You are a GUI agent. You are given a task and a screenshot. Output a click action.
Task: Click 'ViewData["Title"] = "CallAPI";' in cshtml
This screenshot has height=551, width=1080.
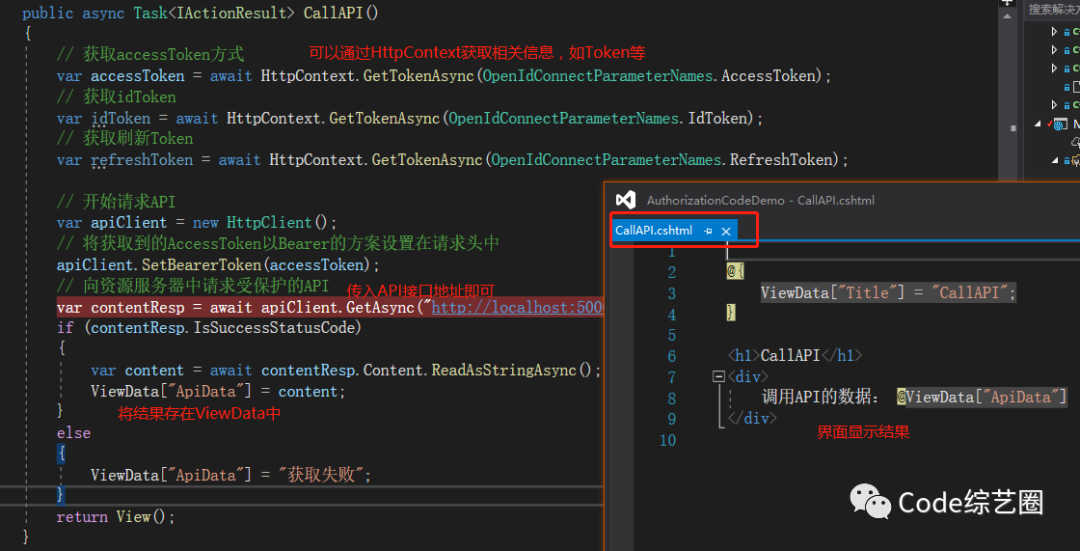tap(889, 293)
